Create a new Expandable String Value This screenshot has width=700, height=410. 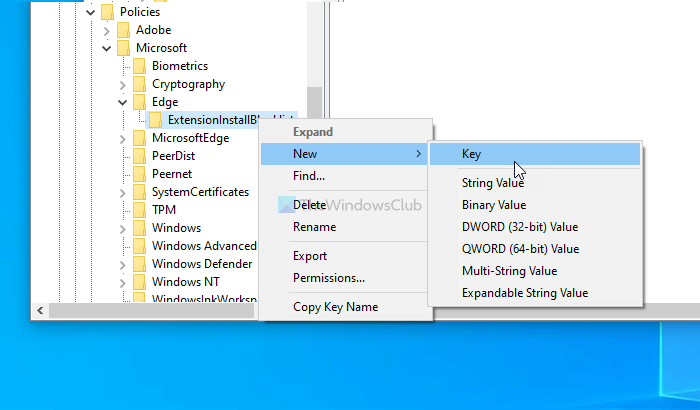535,293
